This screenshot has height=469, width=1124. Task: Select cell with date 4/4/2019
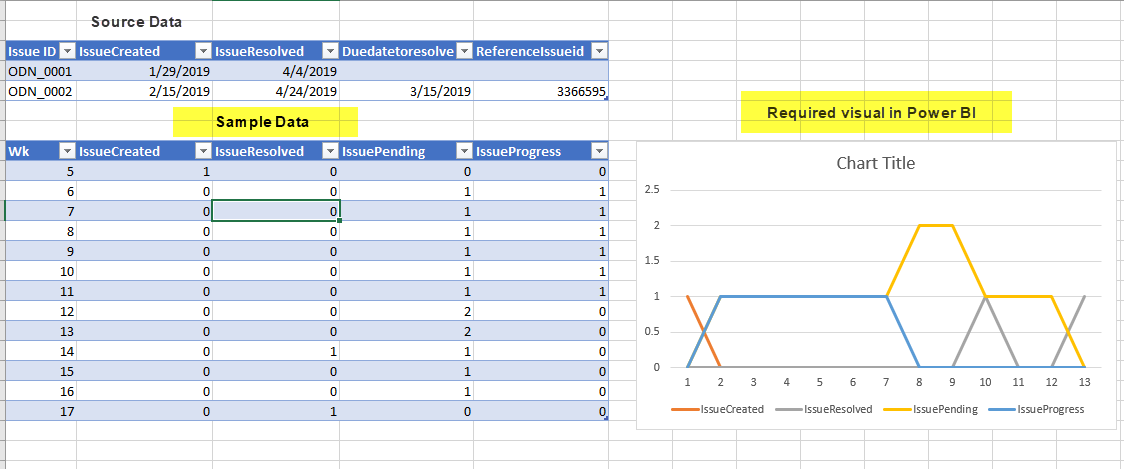pyautogui.click(x=276, y=71)
